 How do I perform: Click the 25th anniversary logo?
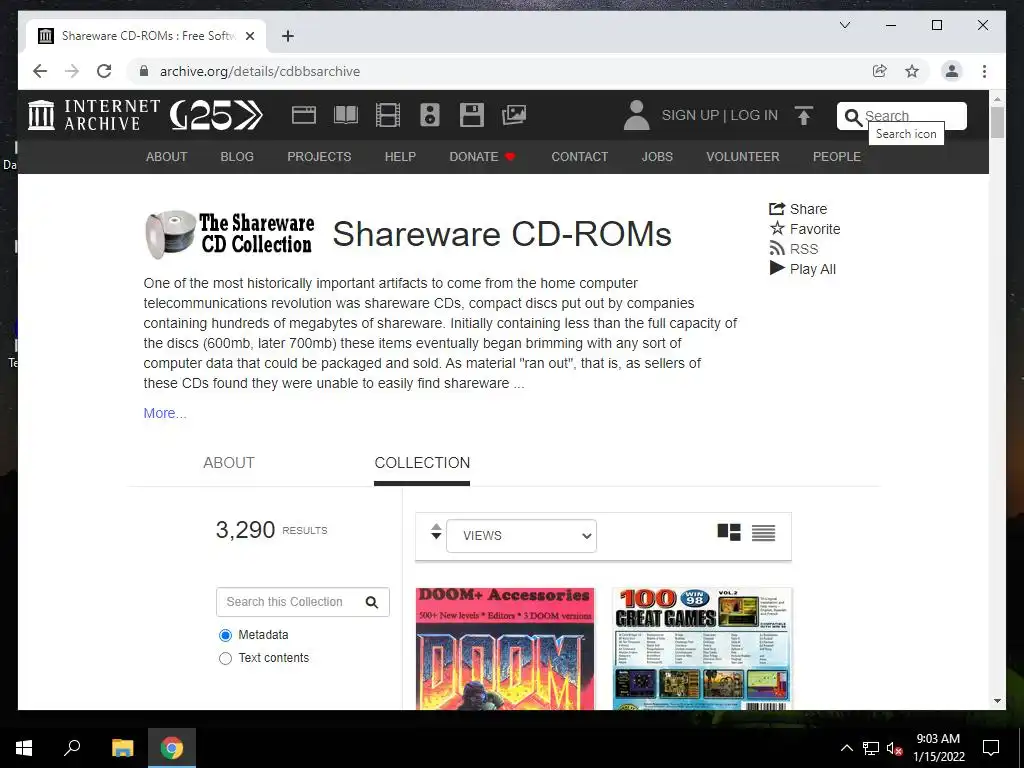click(216, 116)
